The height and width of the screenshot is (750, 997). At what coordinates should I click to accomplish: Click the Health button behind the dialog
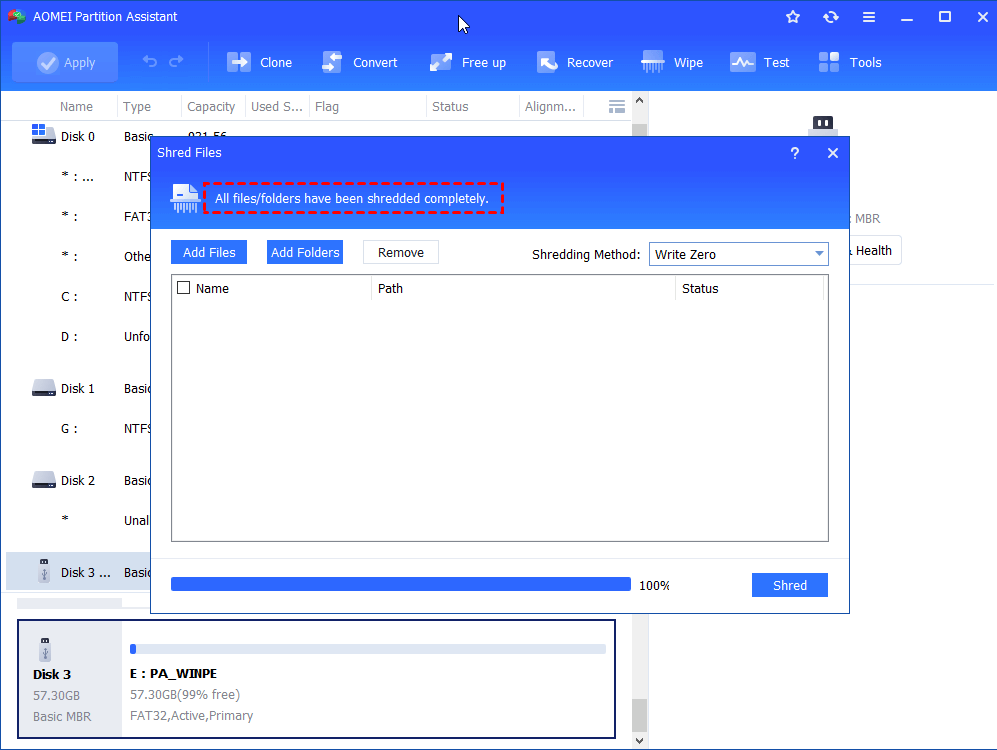874,250
